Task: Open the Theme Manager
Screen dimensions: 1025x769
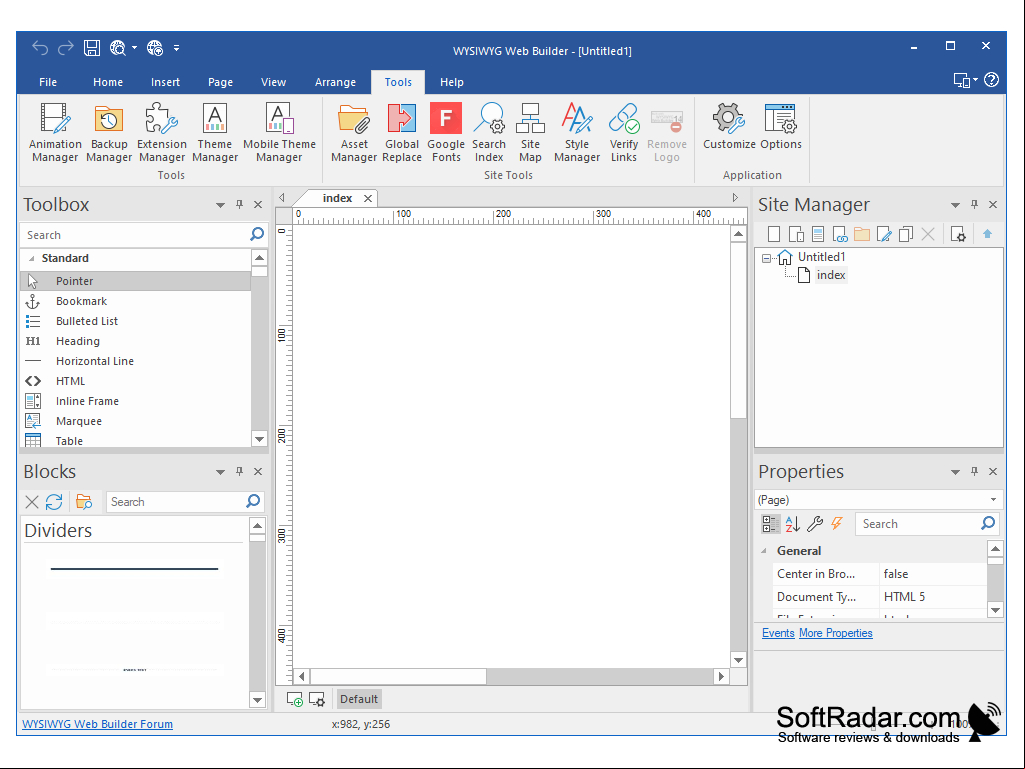Action: [214, 132]
